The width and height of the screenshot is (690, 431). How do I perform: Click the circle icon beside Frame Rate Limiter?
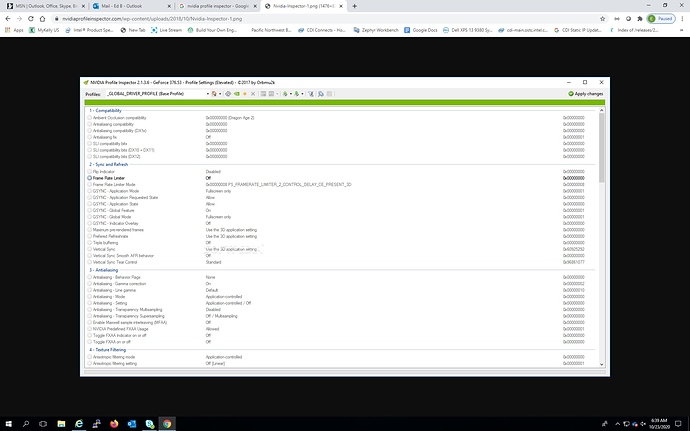(89, 178)
